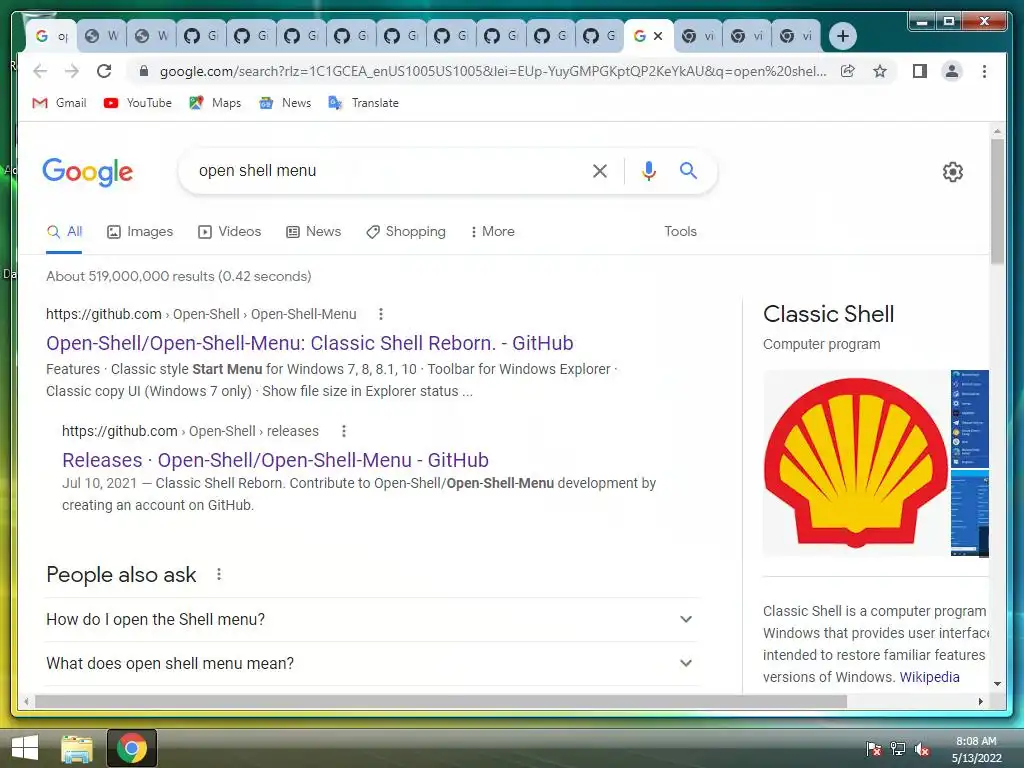Open Open-Shell-Menu Classic Shell Reborn result
The height and width of the screenshot is (768, 1024).
click(x=310, y=343)
